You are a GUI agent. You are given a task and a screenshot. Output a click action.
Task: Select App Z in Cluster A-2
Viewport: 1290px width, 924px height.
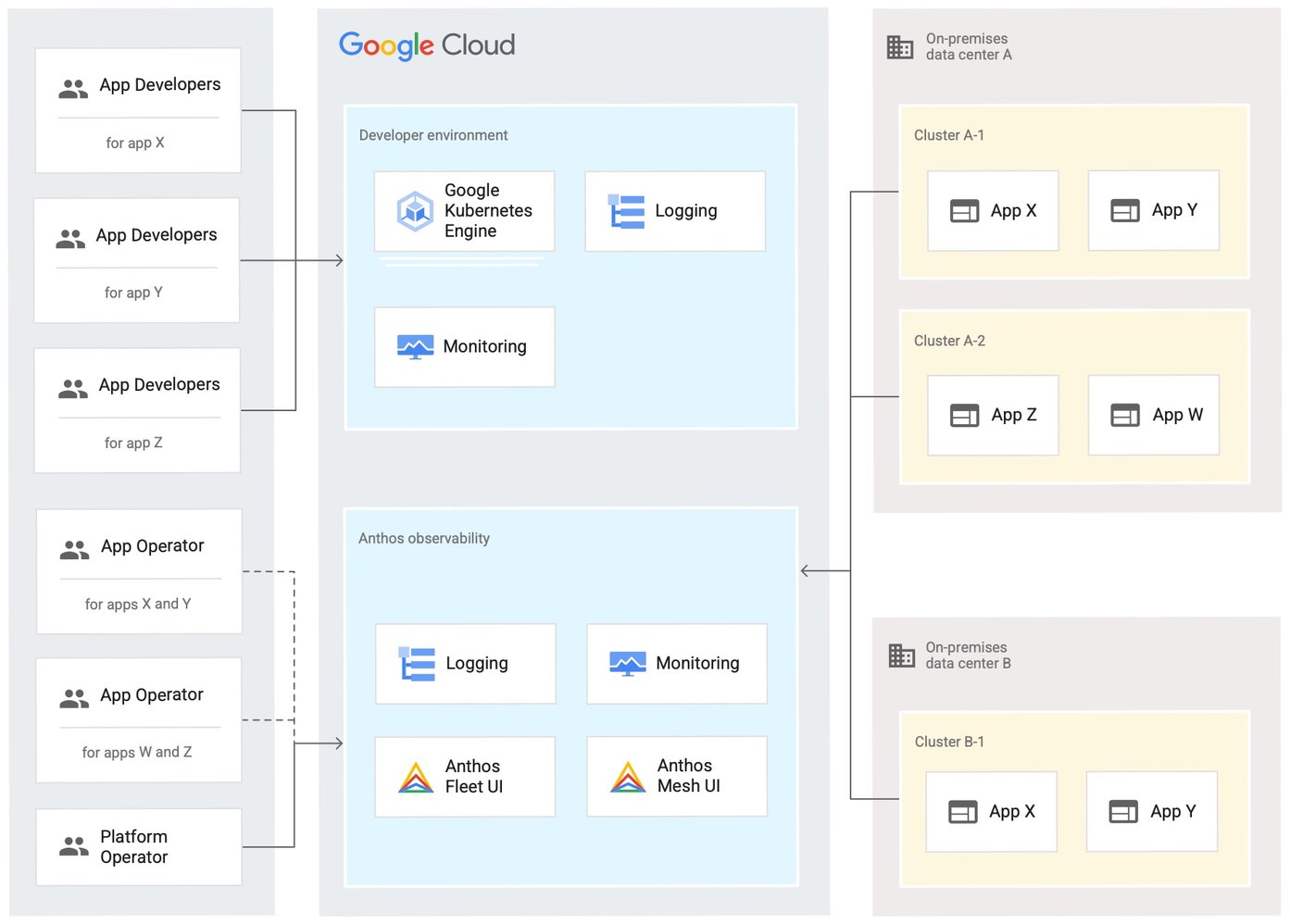pyautogui.click(x=992, y=415)
